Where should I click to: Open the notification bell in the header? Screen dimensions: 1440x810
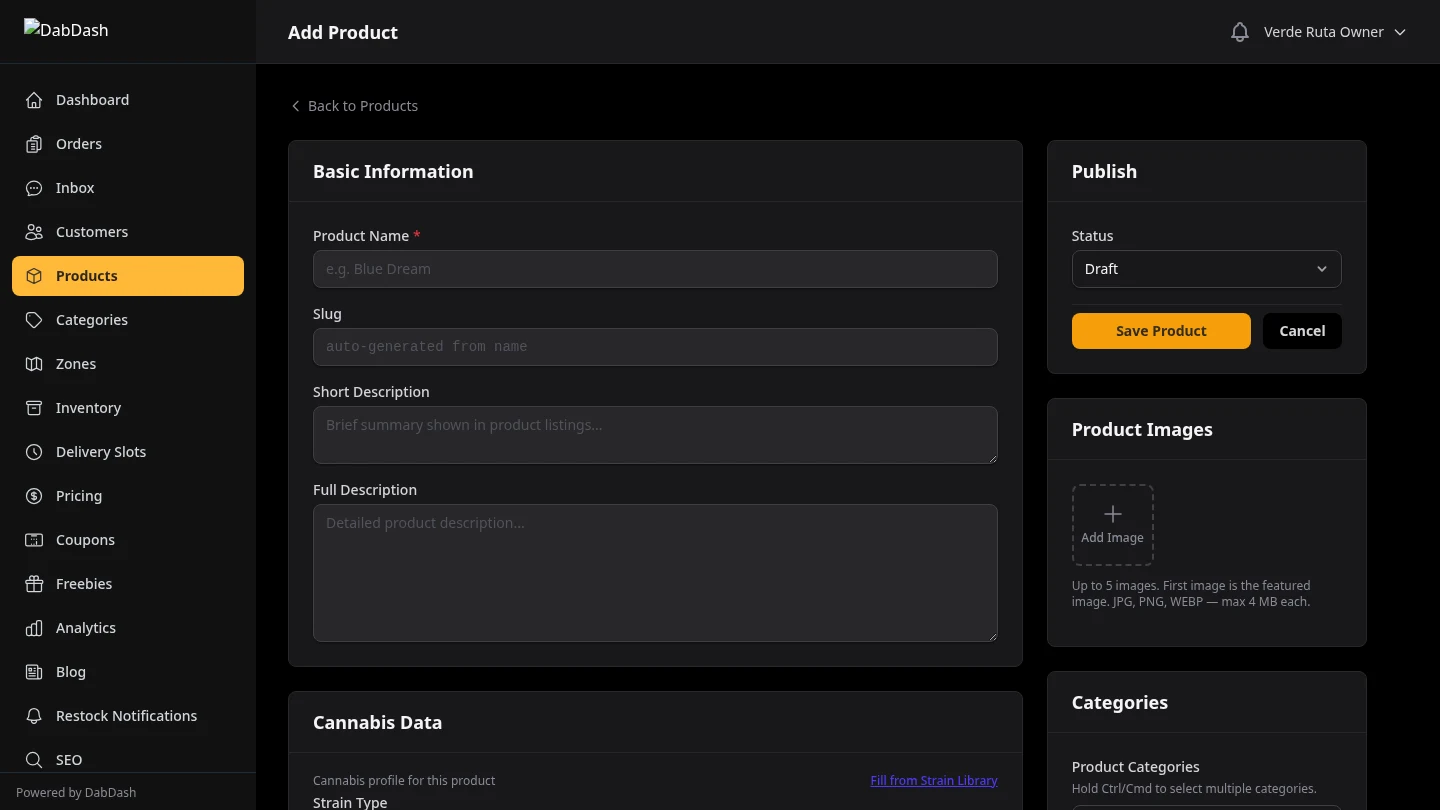pos(1240,31)
